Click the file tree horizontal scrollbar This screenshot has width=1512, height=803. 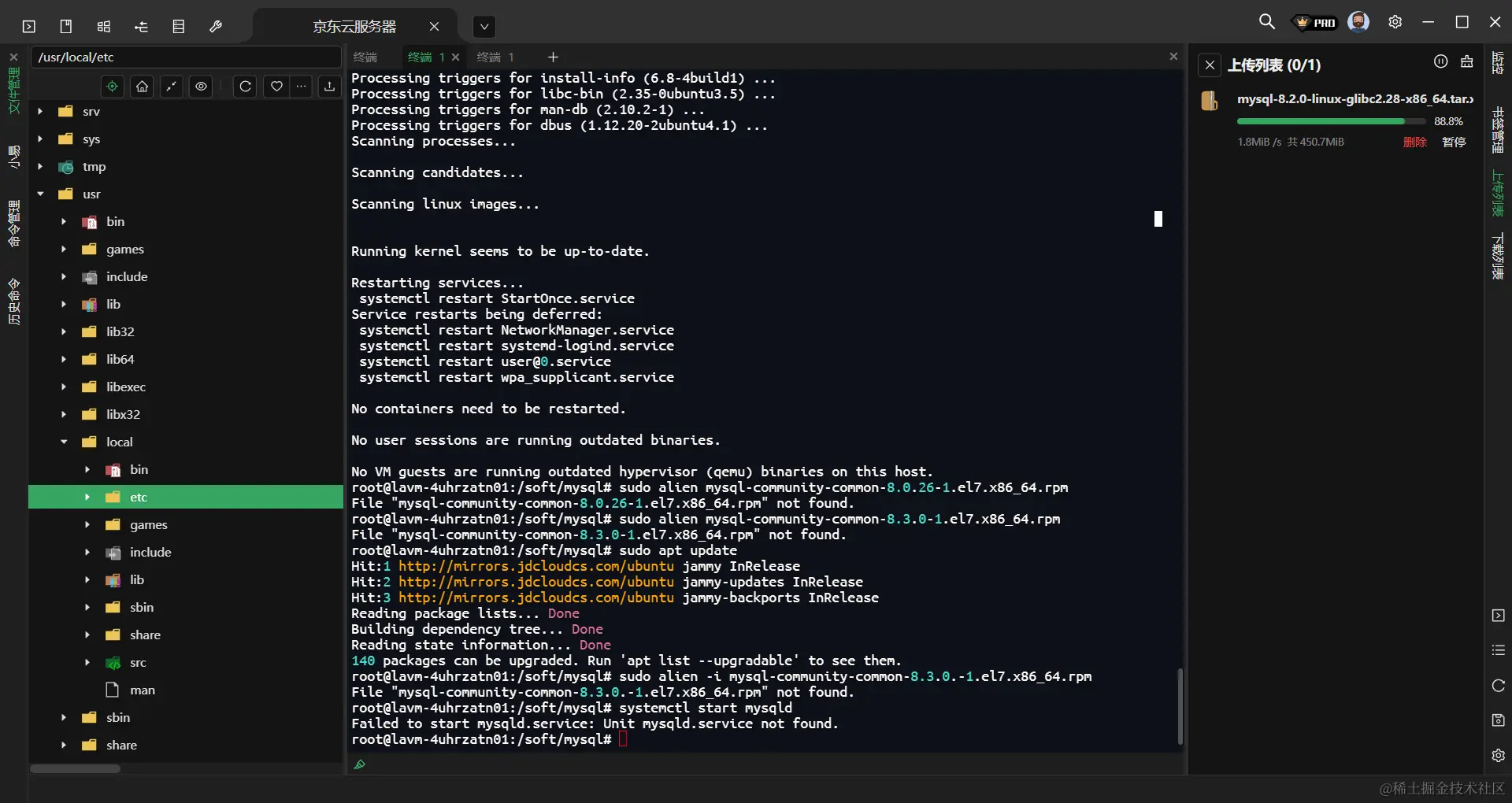click(x=76, y=769)
